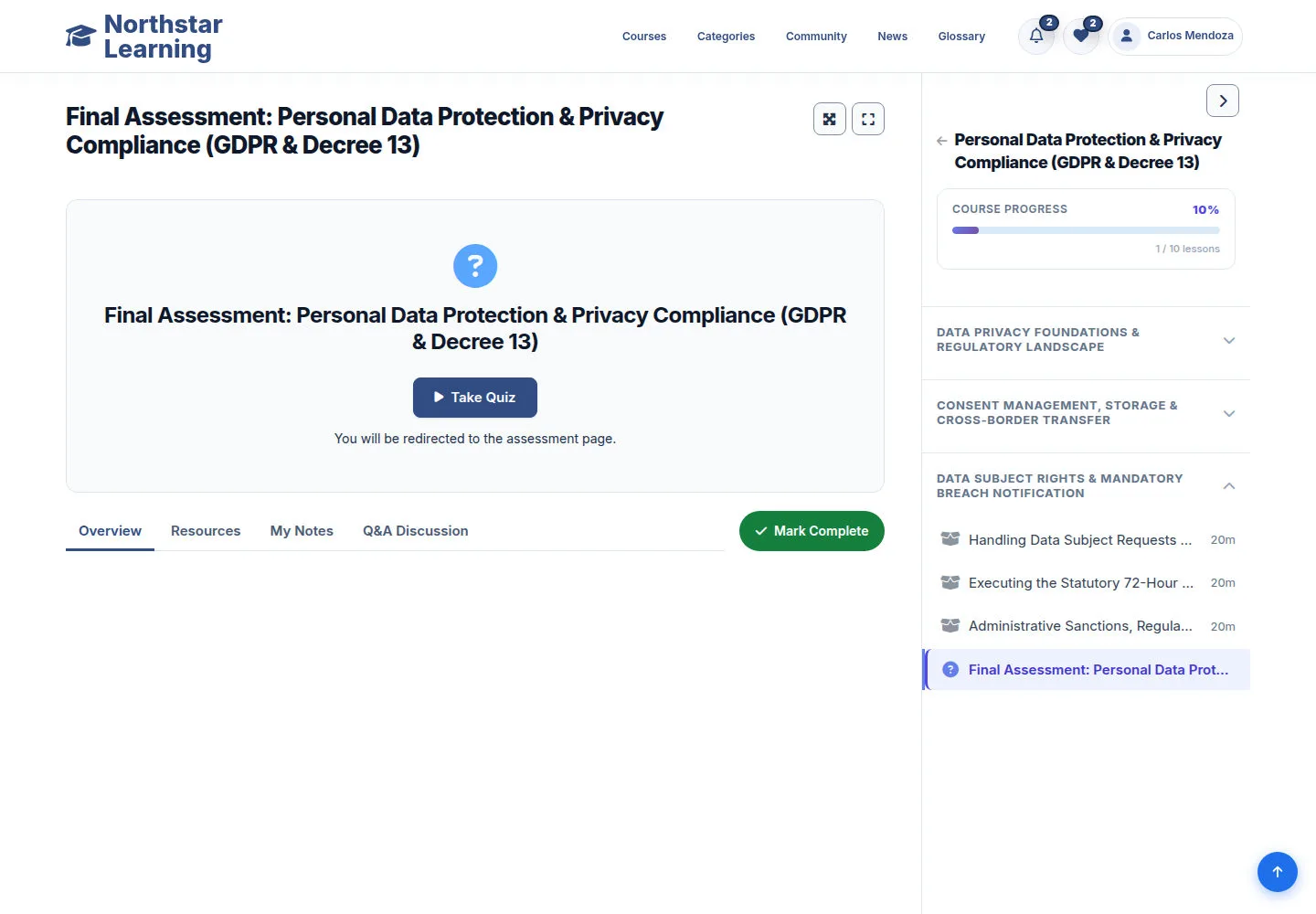Image resolution: width=1316 pixels, height=914 pixels.
Task: Collapse Data Subject Rights & Mandatory Breach section
Action: [x=1086, y=486]
